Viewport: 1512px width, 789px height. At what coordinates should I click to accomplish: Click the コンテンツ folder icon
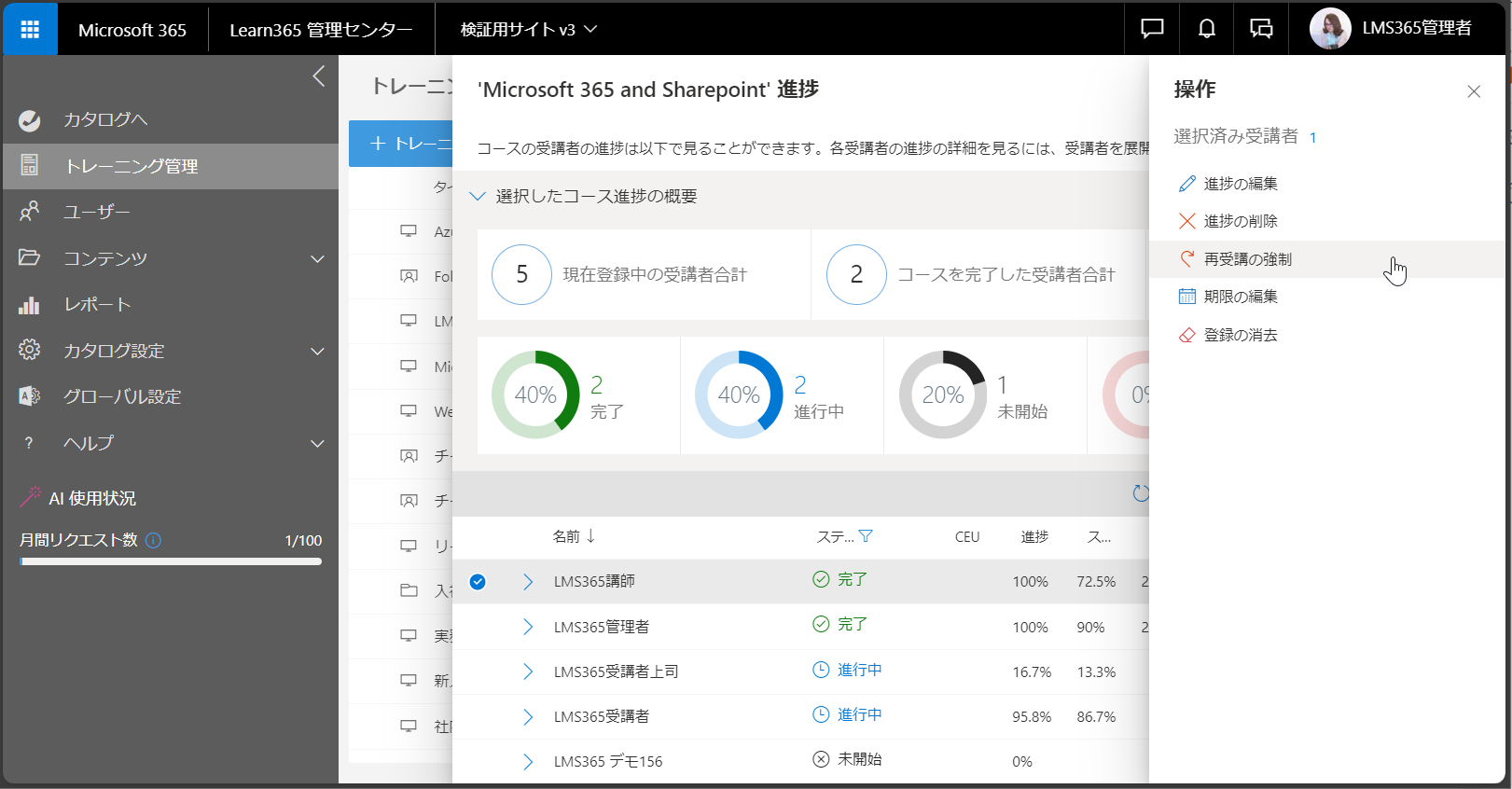click(x=30, y=257)
